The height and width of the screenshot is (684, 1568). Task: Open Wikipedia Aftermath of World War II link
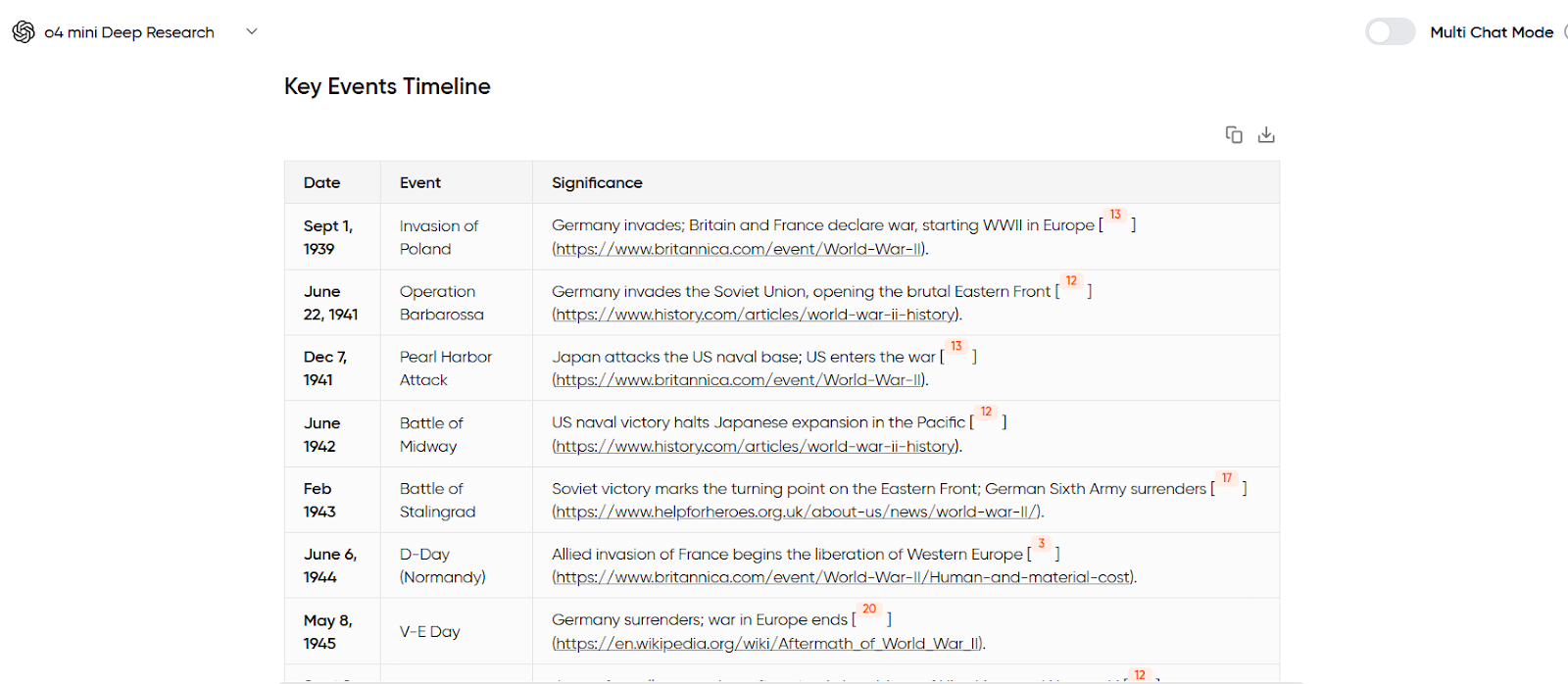pyautogui.click(x=767, y=644)
